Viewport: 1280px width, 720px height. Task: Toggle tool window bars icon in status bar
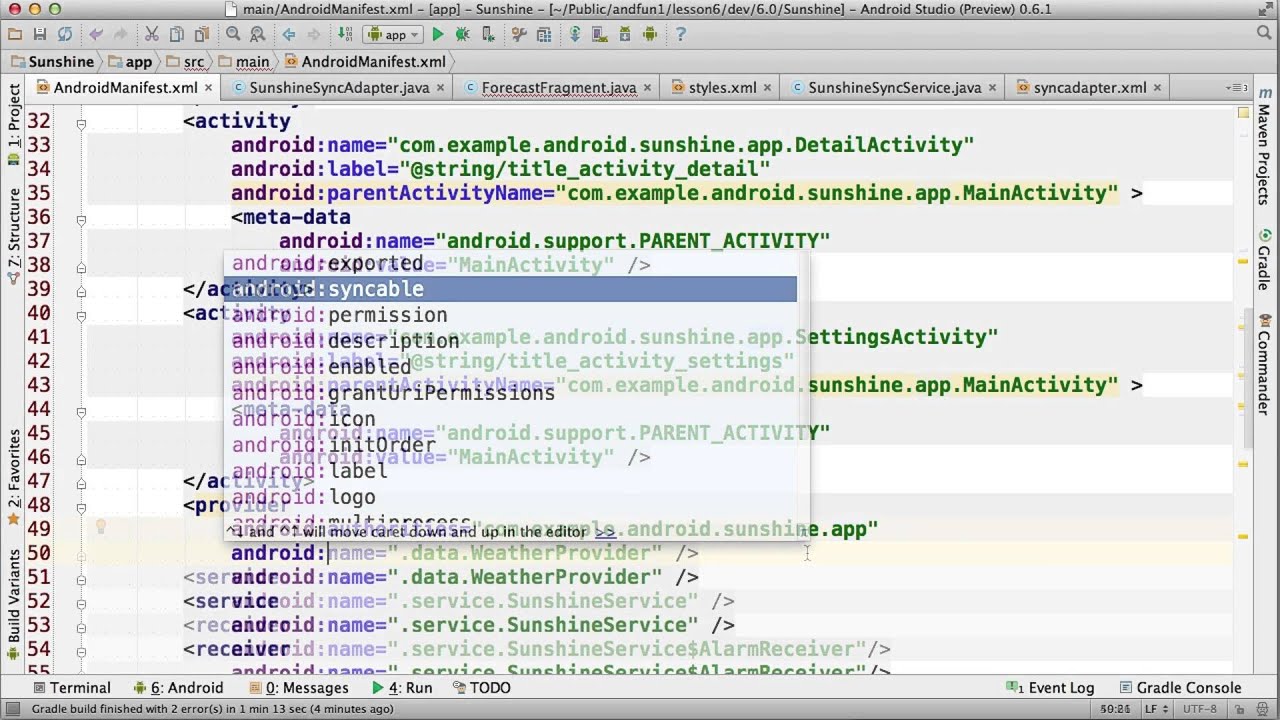[12, 709]
